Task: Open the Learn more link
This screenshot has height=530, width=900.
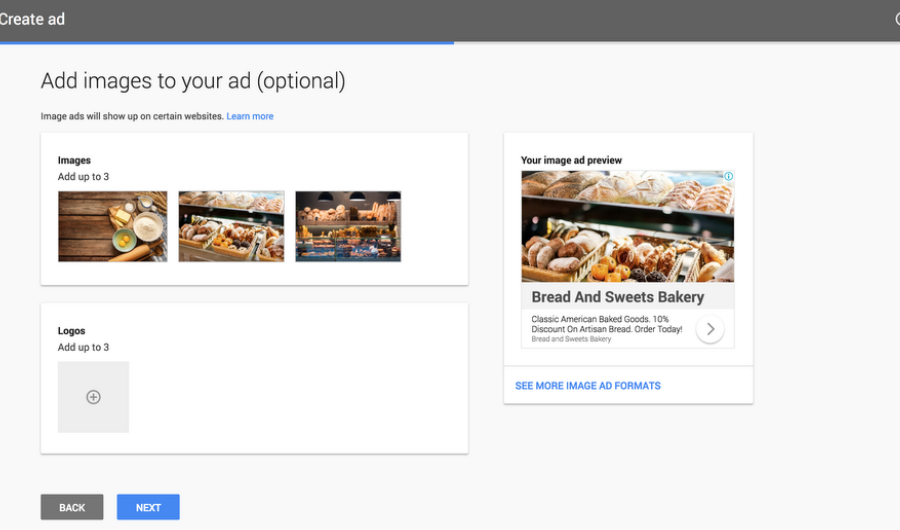Action: pyautogui.click(x=250, y=116)
